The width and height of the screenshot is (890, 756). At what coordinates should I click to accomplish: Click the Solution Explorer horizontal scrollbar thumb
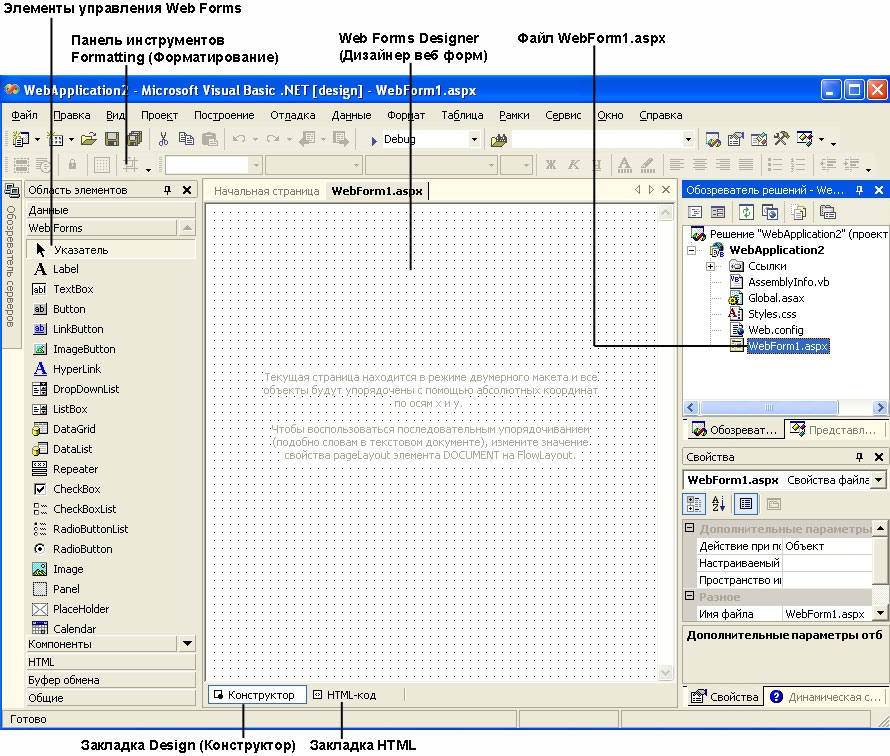tap(769, 408)
